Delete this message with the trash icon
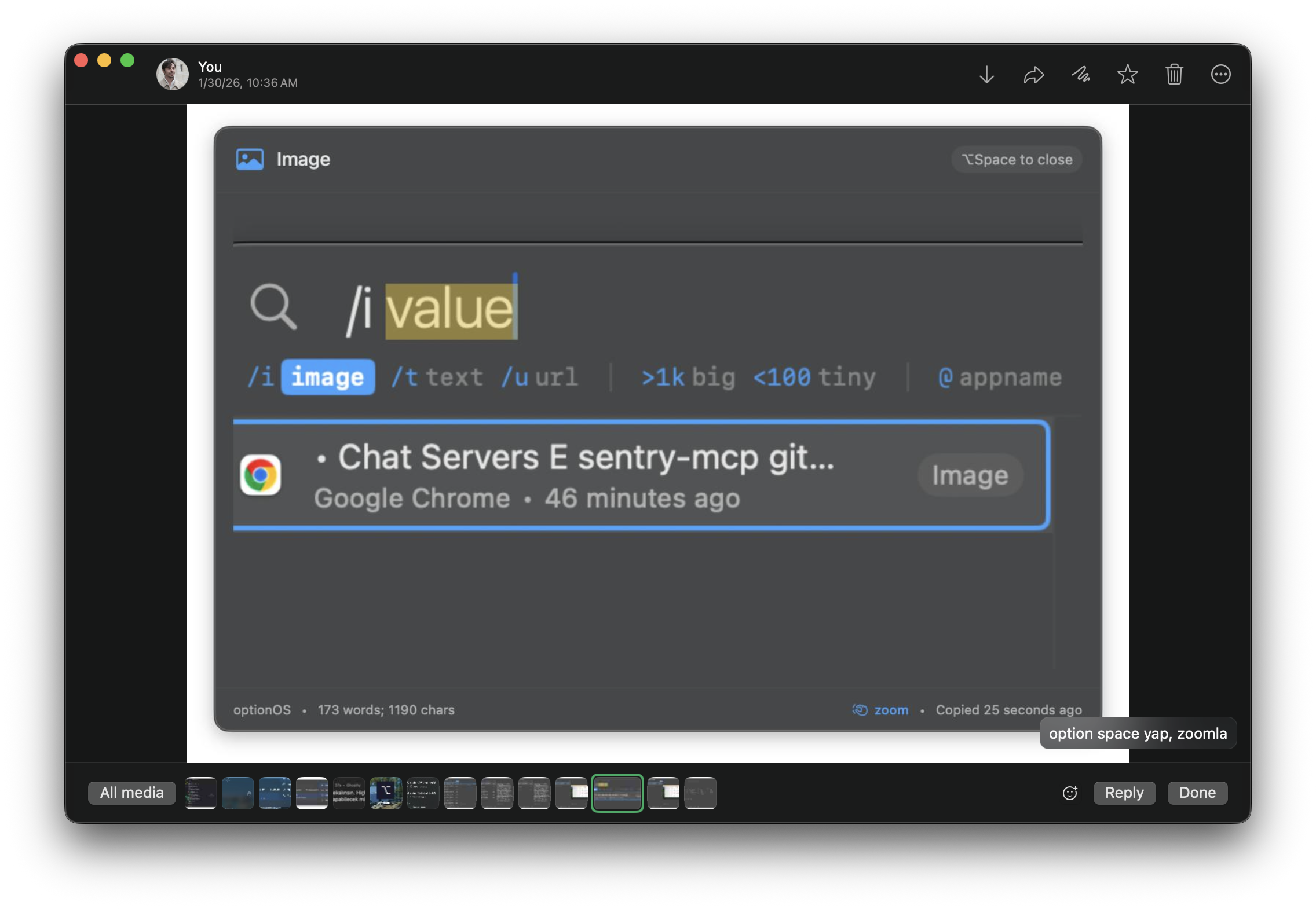The image size is (1316, 909). coord(1175,75)
